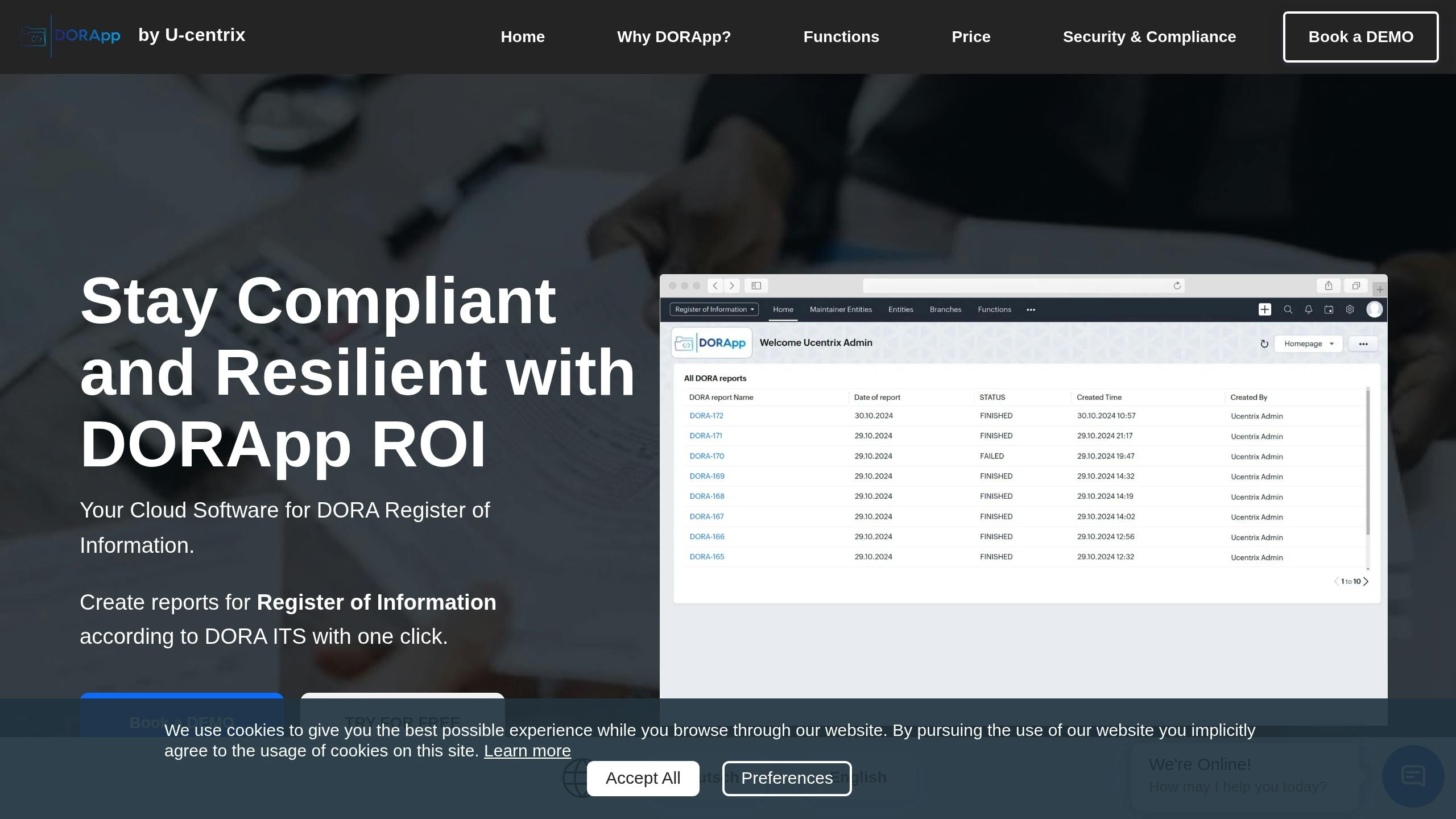Open report DORA-165
Viewport: 1456px width, 819px height.
pos(707,557)
